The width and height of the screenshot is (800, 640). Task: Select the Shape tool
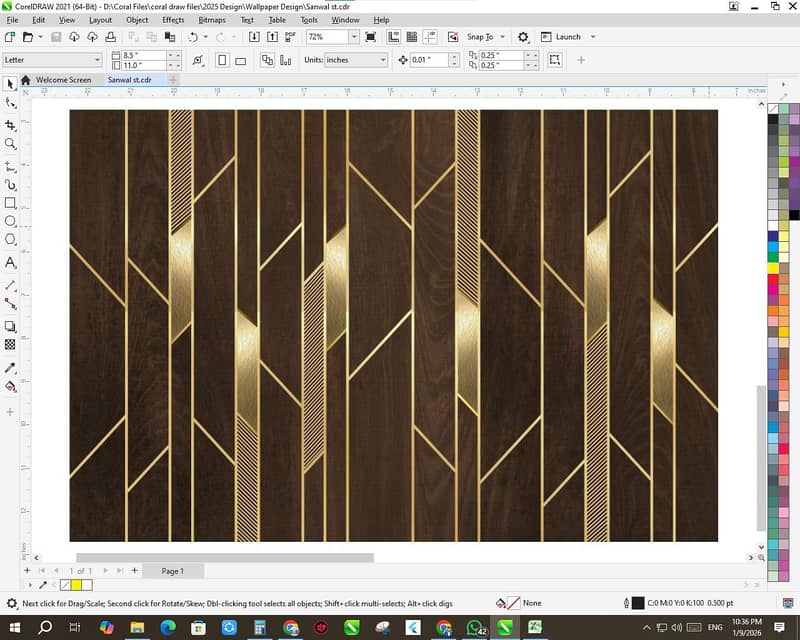10,103
